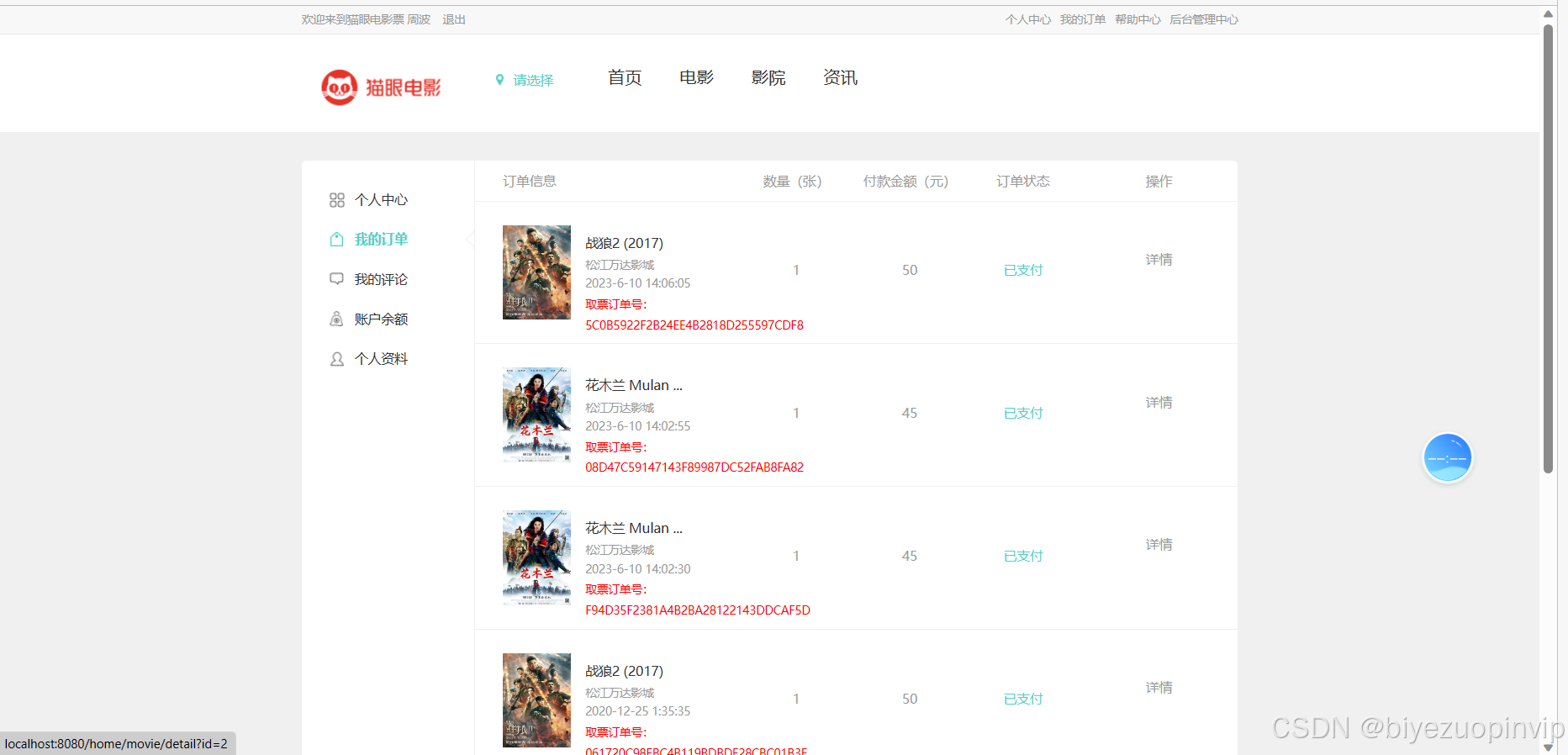Click the 数量 (张) column header

pyautogui.click(x=792, y=181)
